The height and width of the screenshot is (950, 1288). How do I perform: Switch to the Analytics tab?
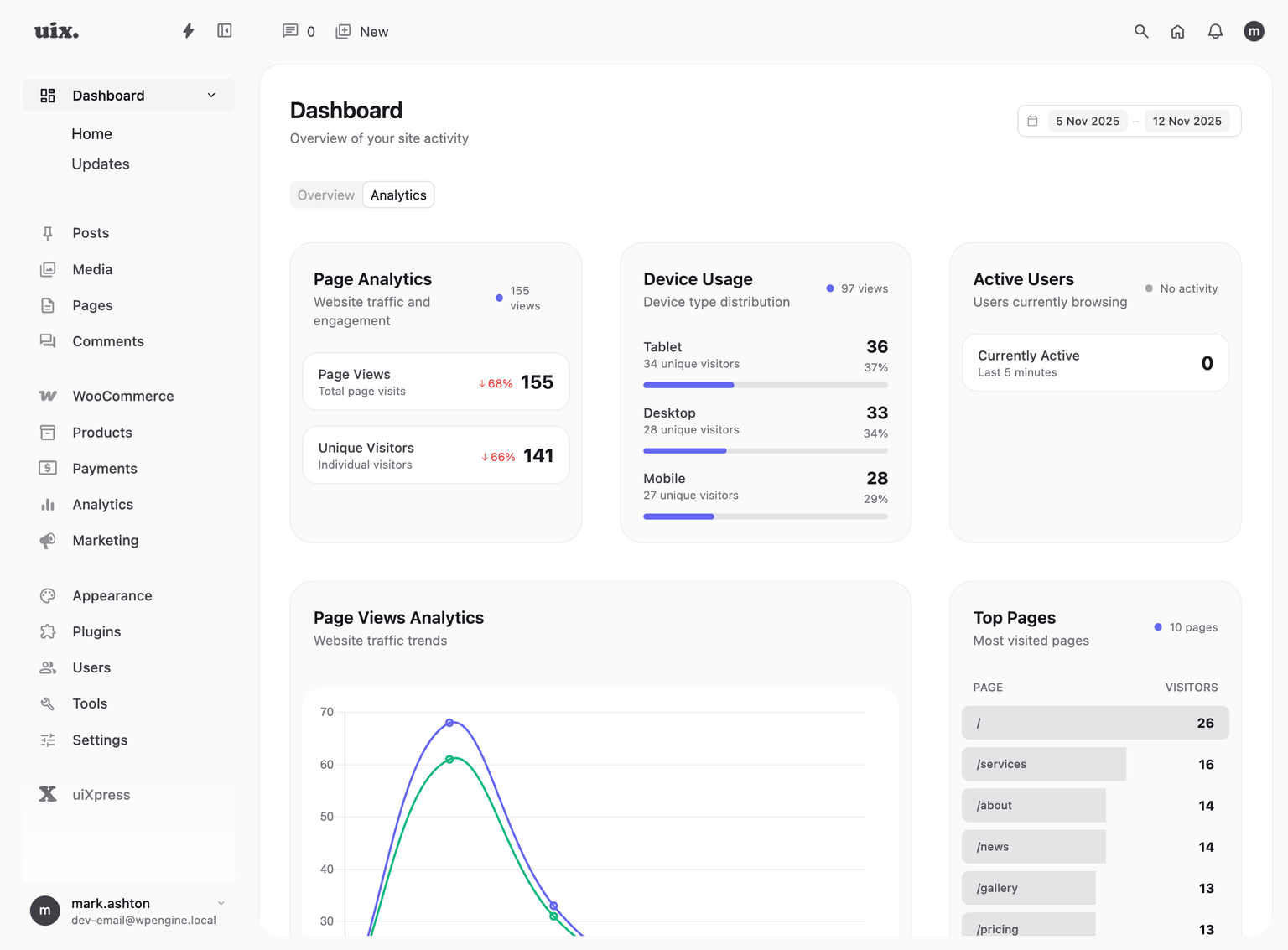(x=398, y=195)
